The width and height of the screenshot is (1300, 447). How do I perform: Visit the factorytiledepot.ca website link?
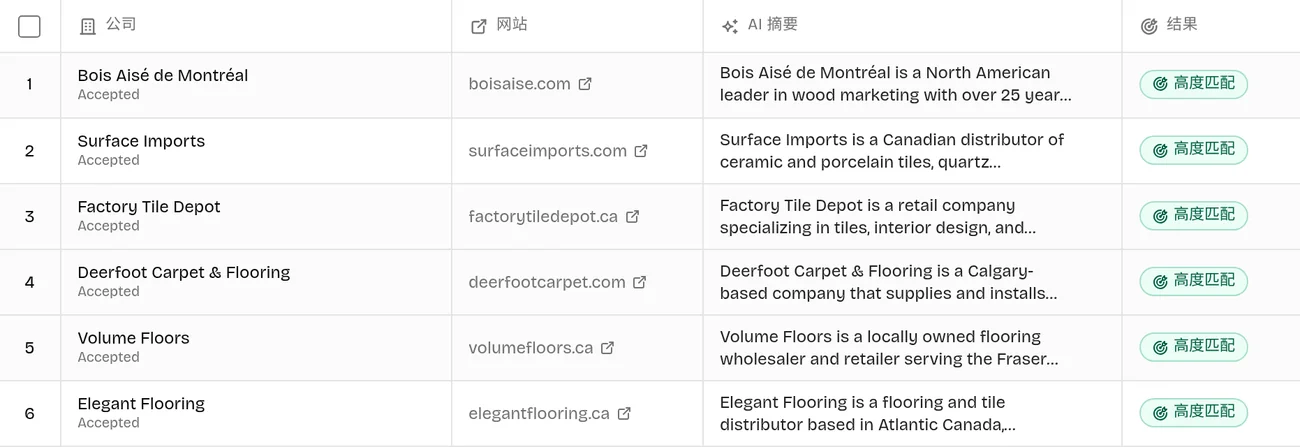543,216
